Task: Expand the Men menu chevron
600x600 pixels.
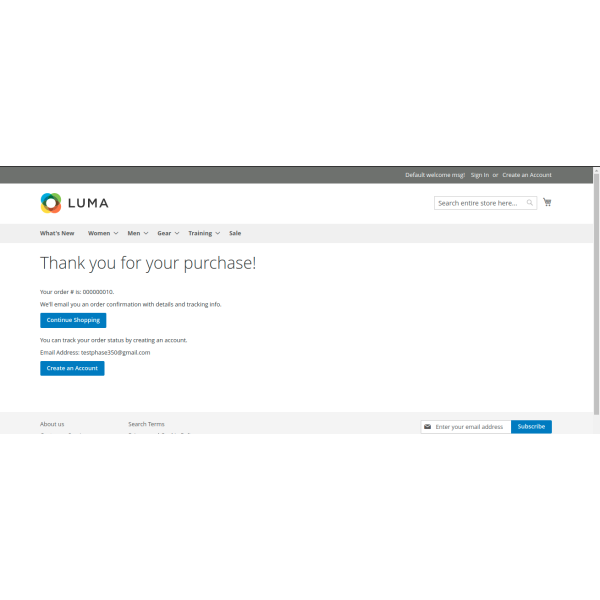Action: (x=146, y=233)
